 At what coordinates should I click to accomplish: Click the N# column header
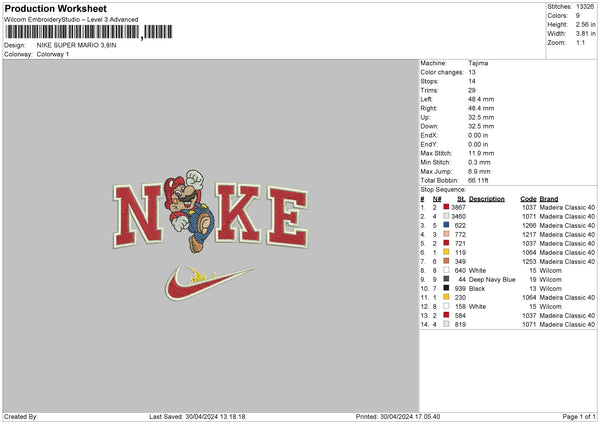(x=437, y=199)
